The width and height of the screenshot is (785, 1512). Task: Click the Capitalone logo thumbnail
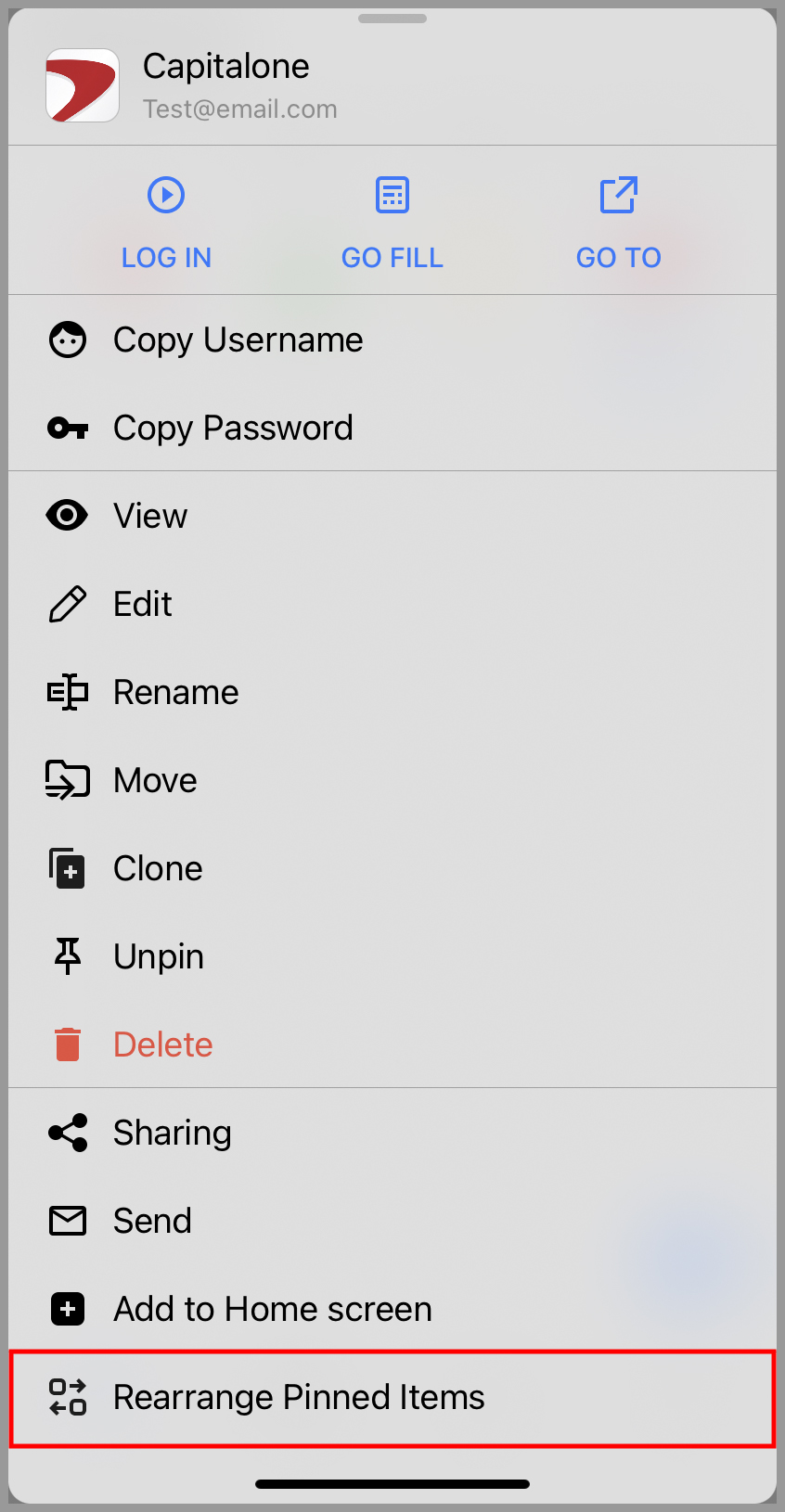(x=83, y=85)
